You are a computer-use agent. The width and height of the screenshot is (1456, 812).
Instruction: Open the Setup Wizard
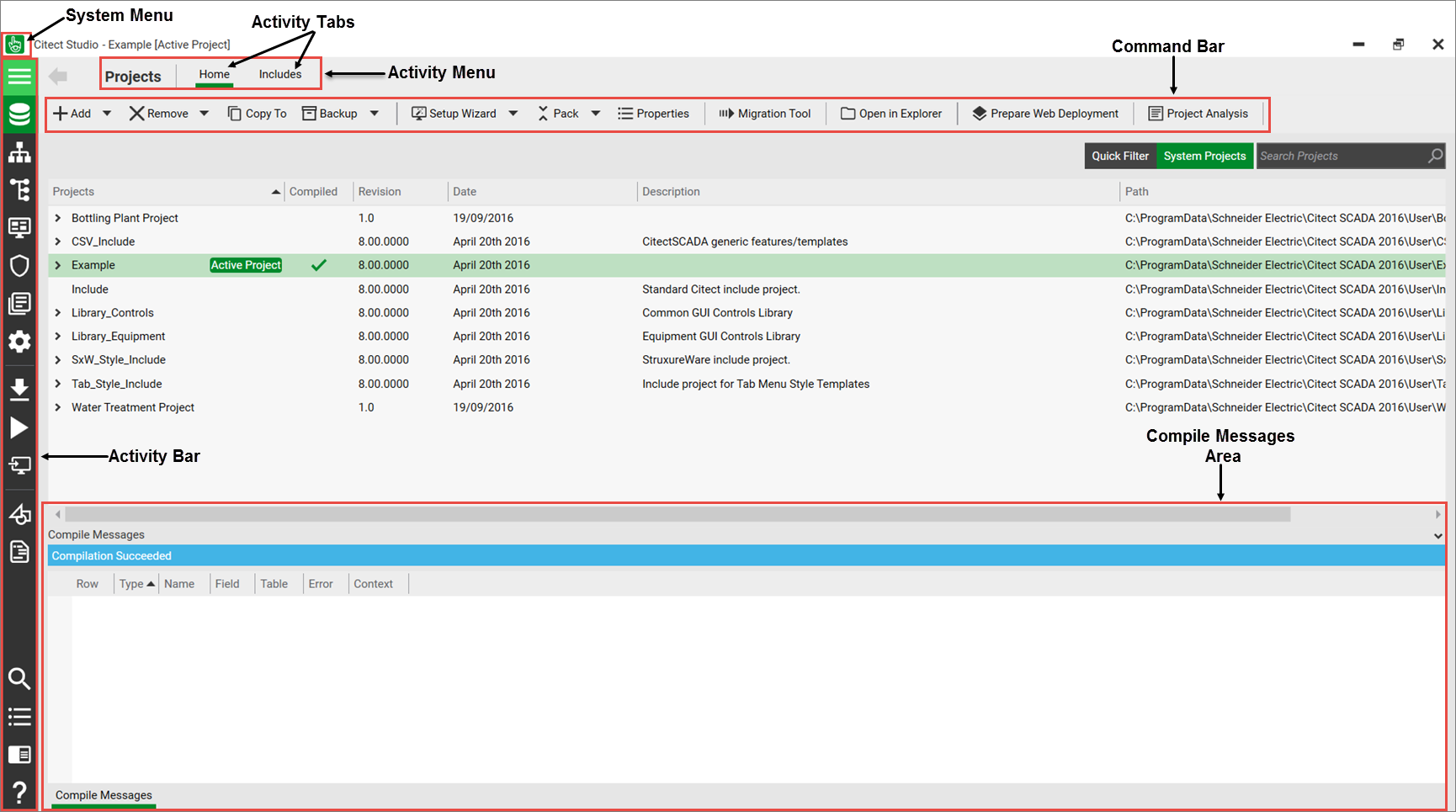click(x=454, y=114)
